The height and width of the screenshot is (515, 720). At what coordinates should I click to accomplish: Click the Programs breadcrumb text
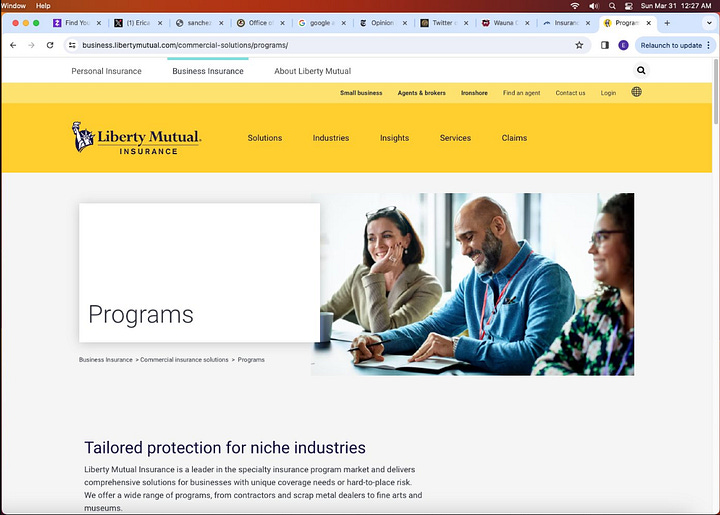251,359
